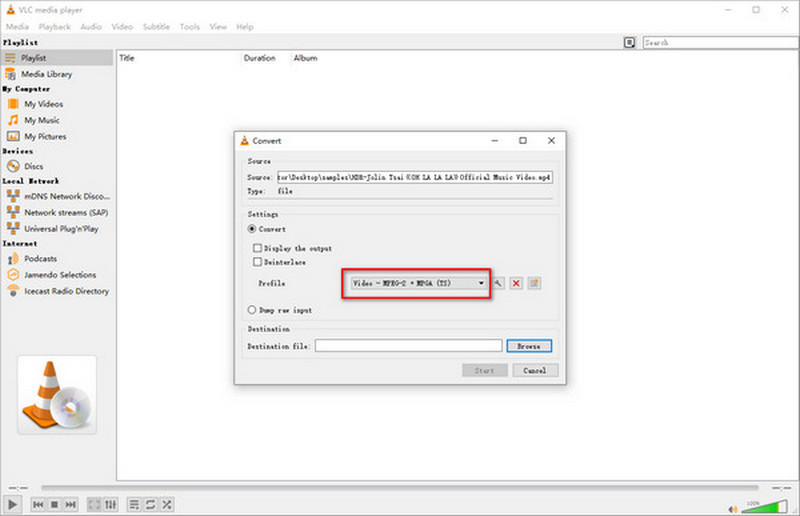Image resolution: width=800 pixels, height=516 pixels.
Task: Open the Profile dropdown list
Action: pyautogui.click(x=418, y=283)
